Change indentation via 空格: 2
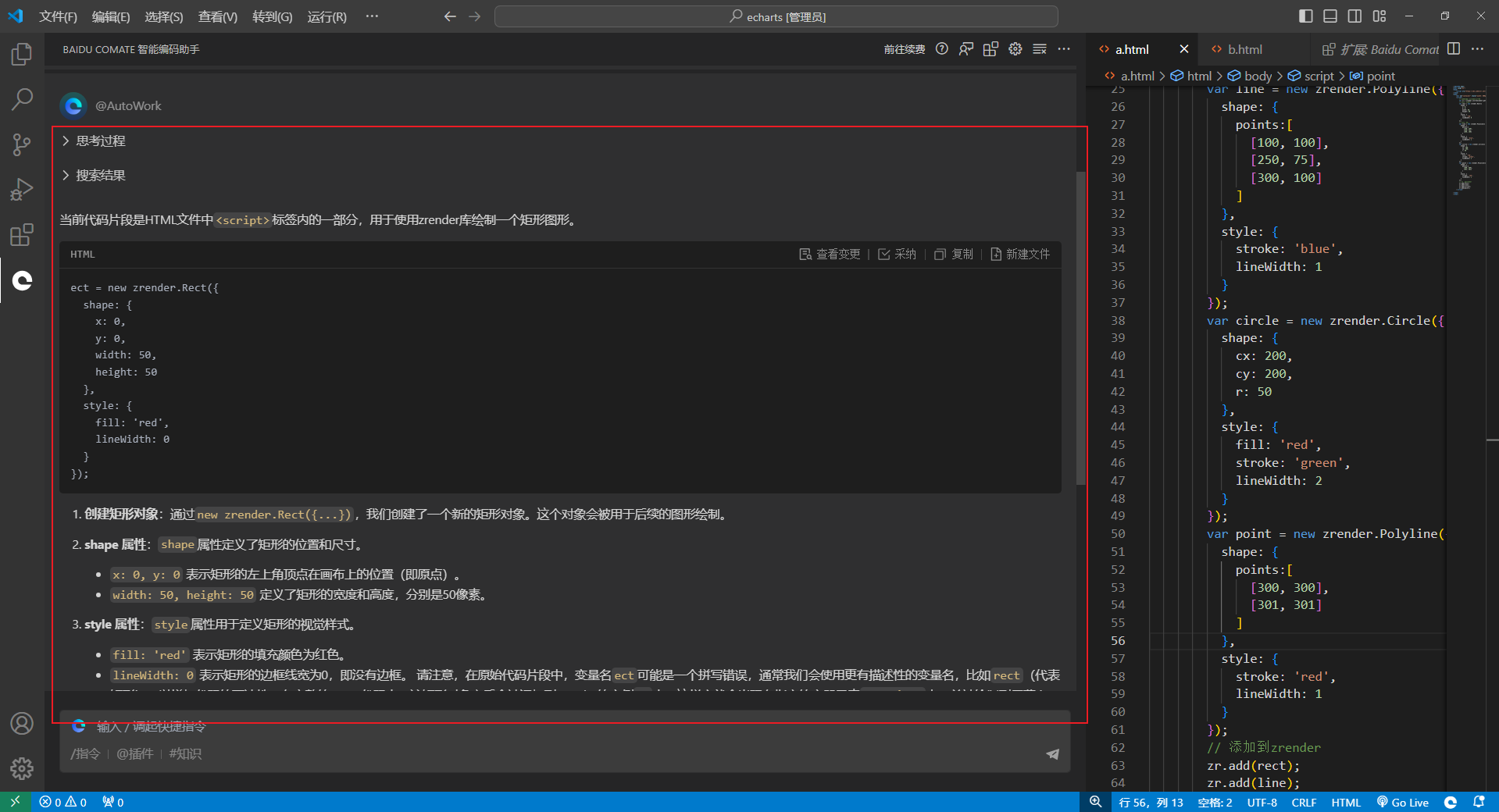The height and width of the screenshot is (812, 1499). pyautogui.click(x=1215, y=802)
